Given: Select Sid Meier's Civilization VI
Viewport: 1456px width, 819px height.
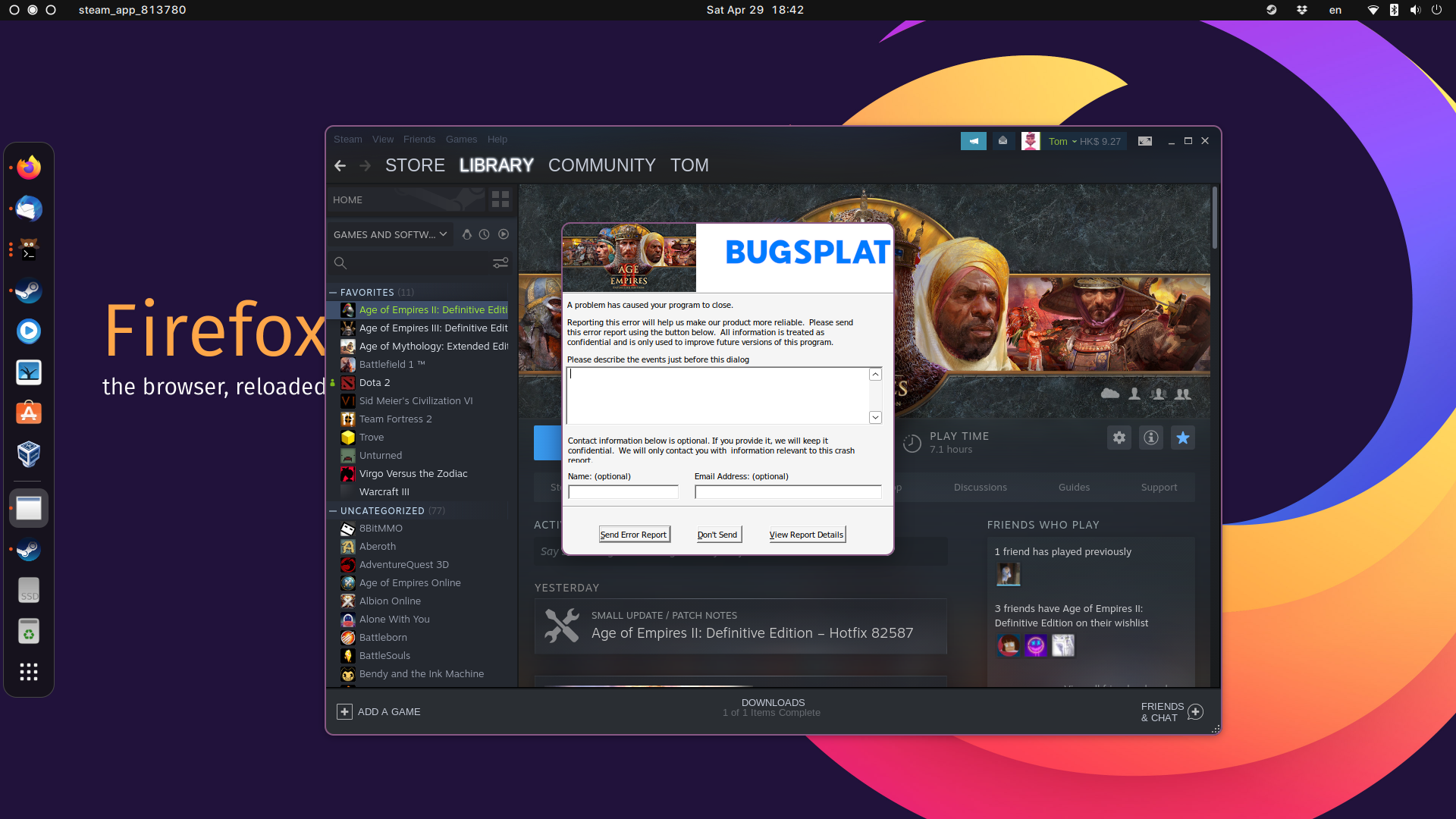Looking at the screenshot, I should click(x=416, y=401).
